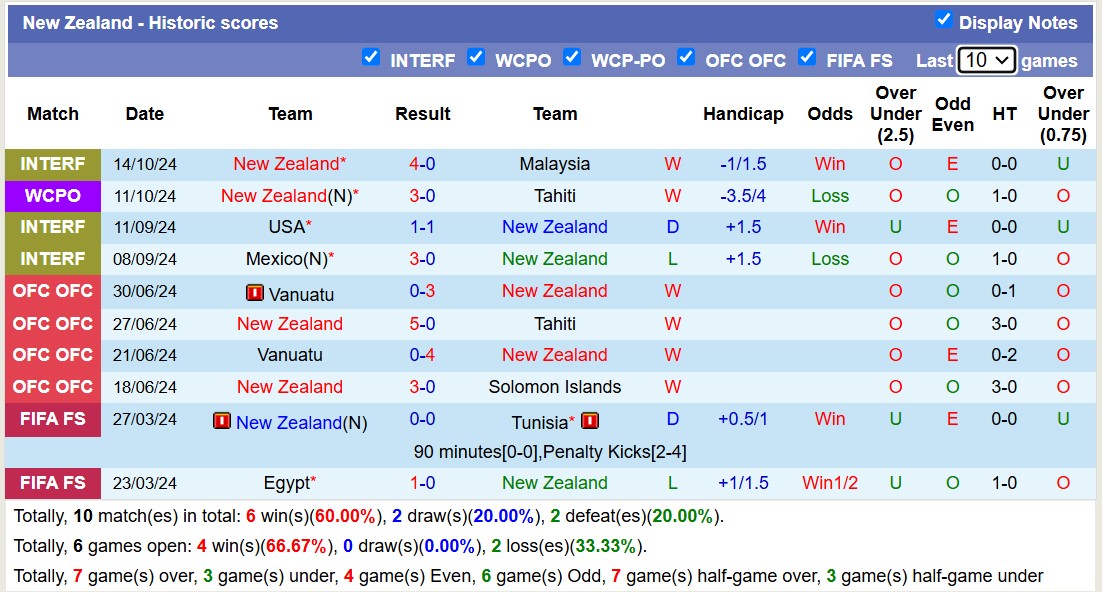Screen dimensions: 1102x592
Task: Uncheck the WCPO filter checkbox
Action: (476, 57)
